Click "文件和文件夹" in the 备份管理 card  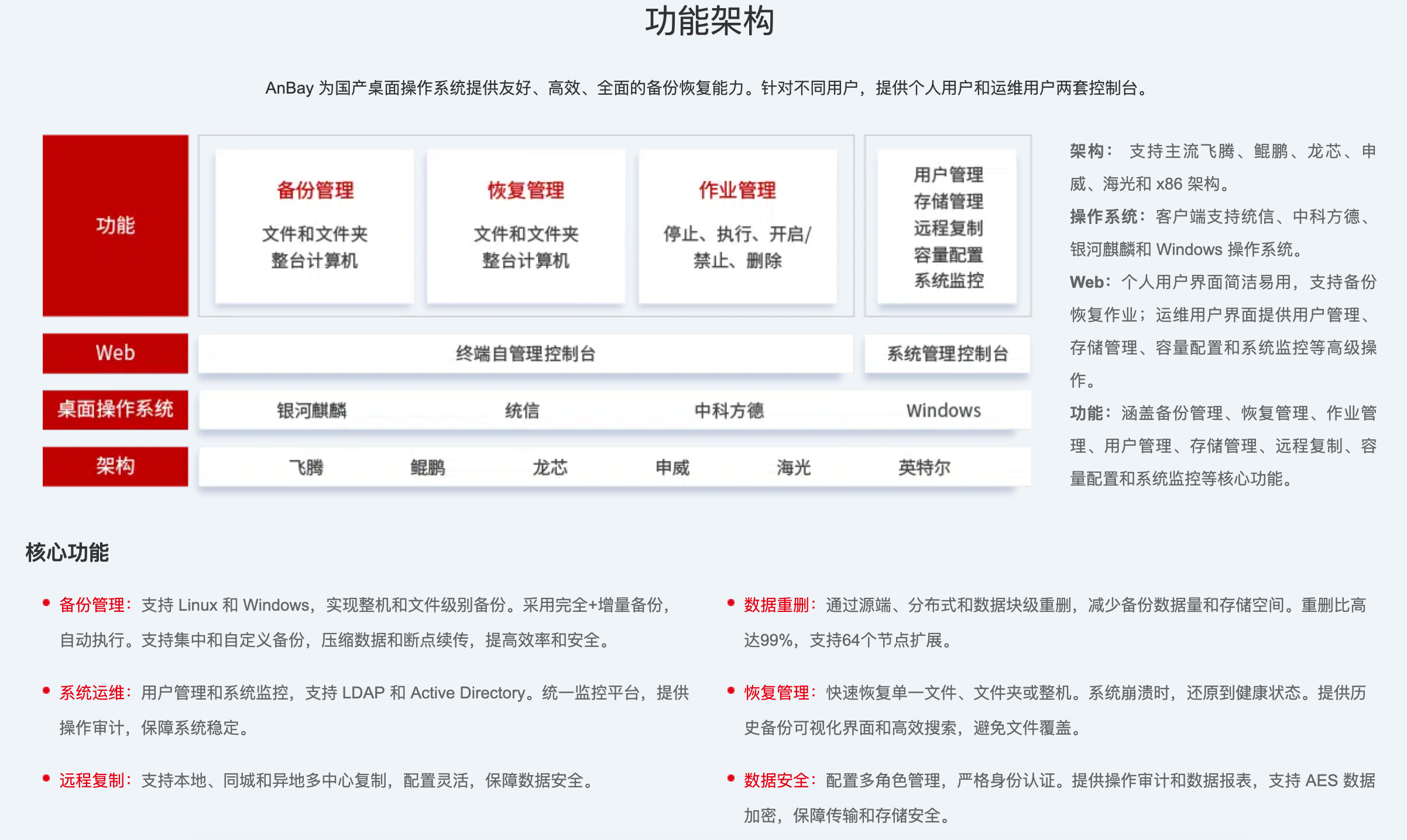pos(315,234)
